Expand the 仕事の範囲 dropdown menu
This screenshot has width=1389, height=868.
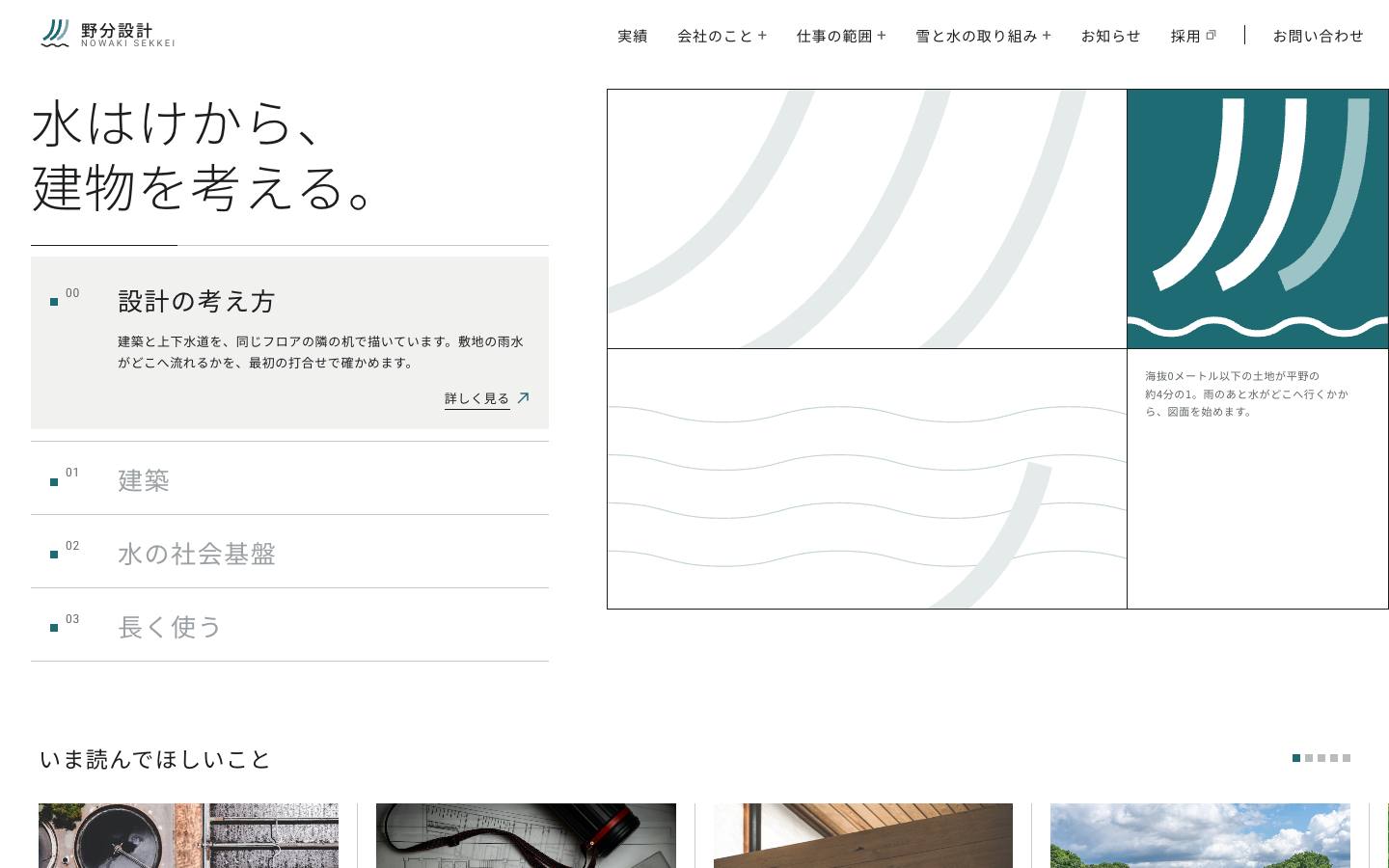tap(841, 36)
